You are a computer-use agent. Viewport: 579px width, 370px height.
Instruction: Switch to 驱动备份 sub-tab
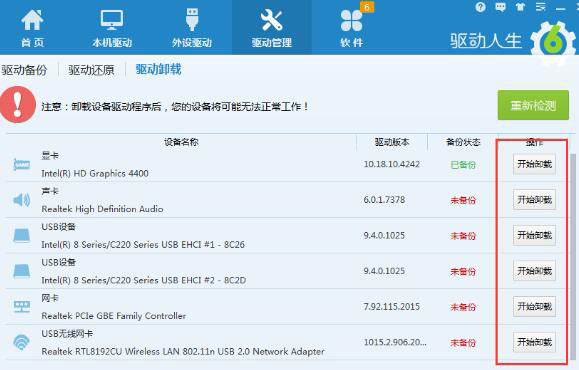[x=24, y=70]
